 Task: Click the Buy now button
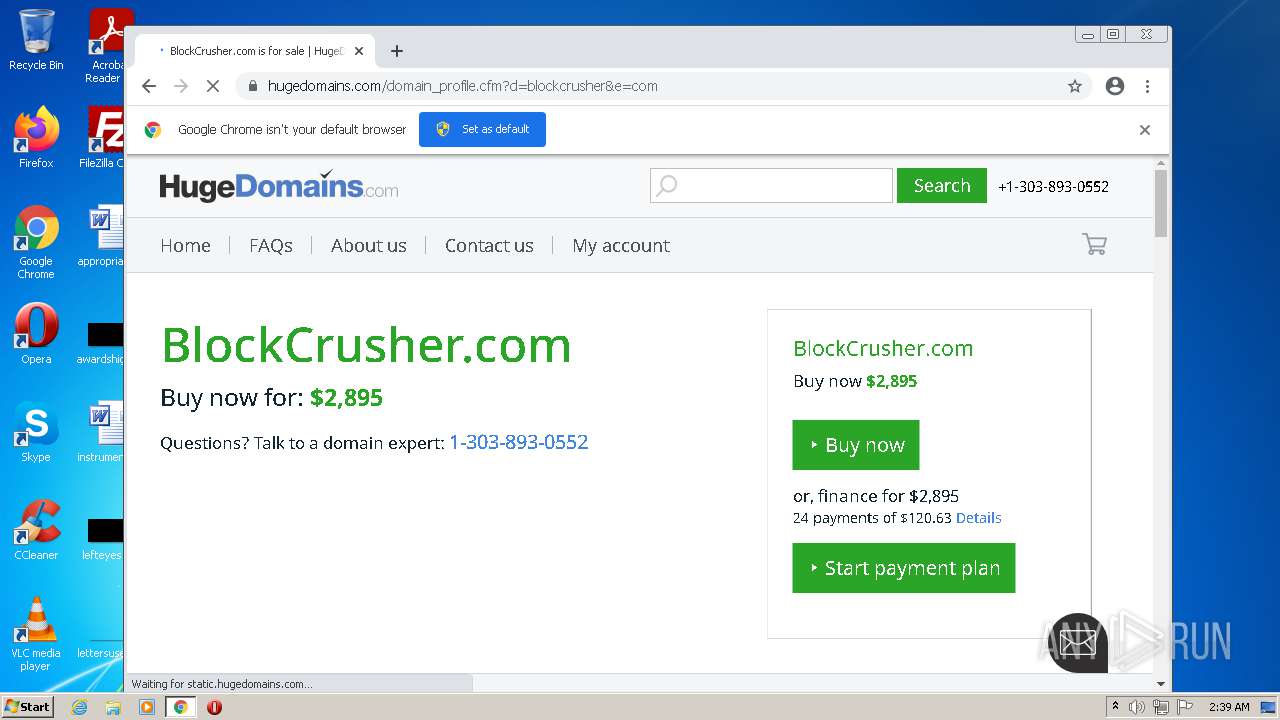(x=856, y=445)
